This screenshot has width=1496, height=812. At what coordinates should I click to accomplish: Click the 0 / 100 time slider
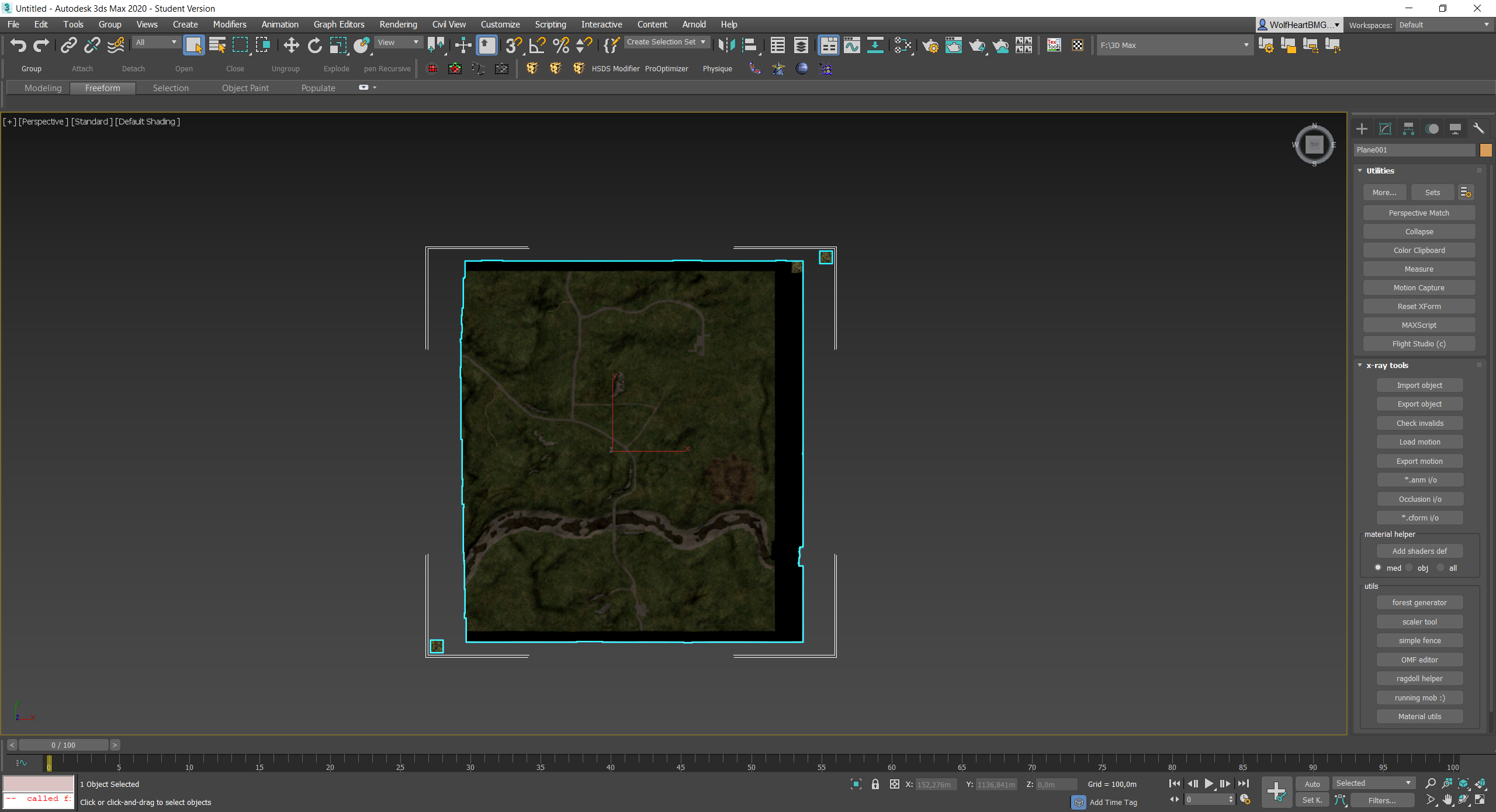click(63, 745)
